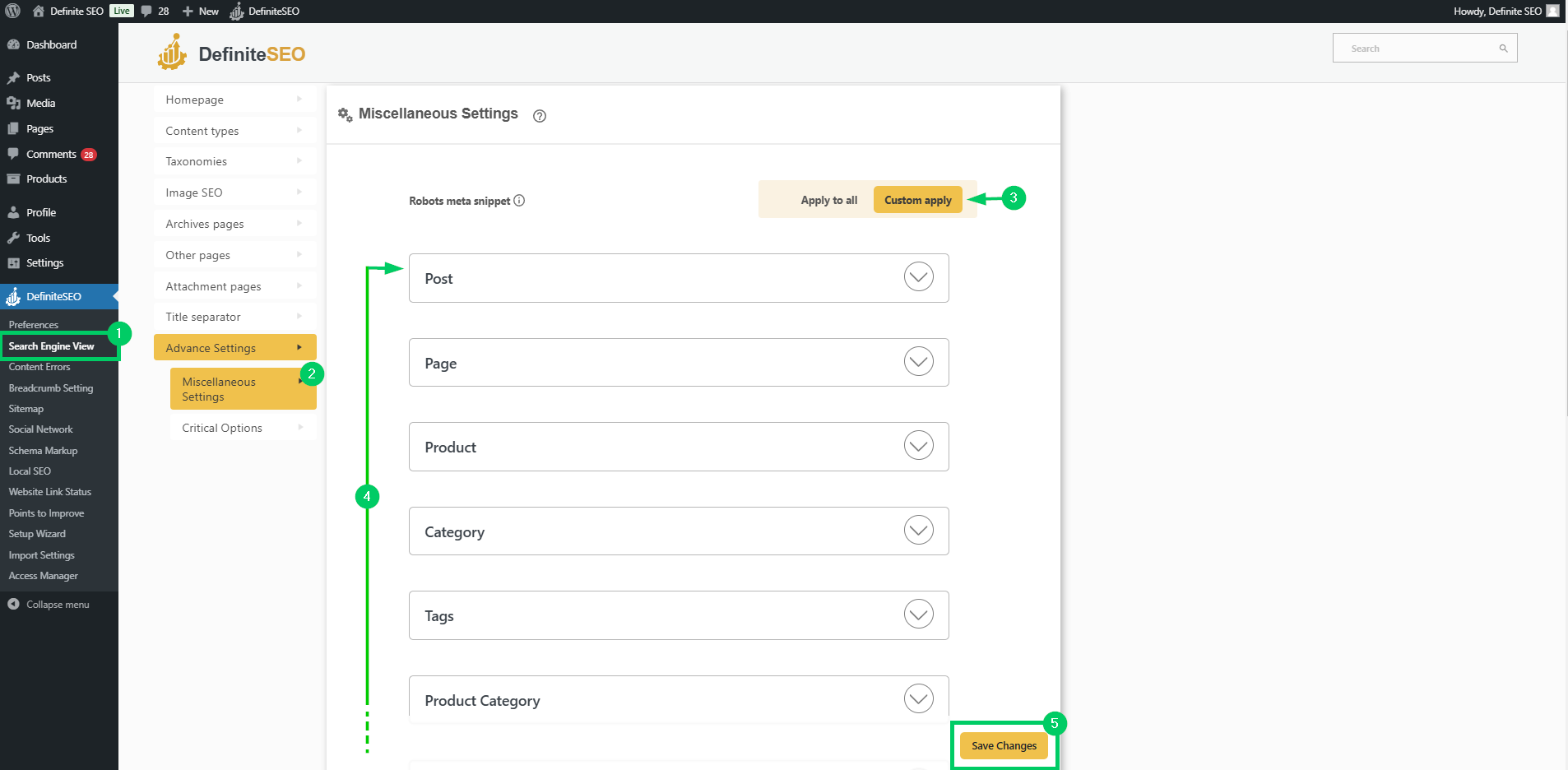The height and width of the screenshot is (770, 1568).
Task: Click the Products icon in sidebar
Action: (13, 179)
